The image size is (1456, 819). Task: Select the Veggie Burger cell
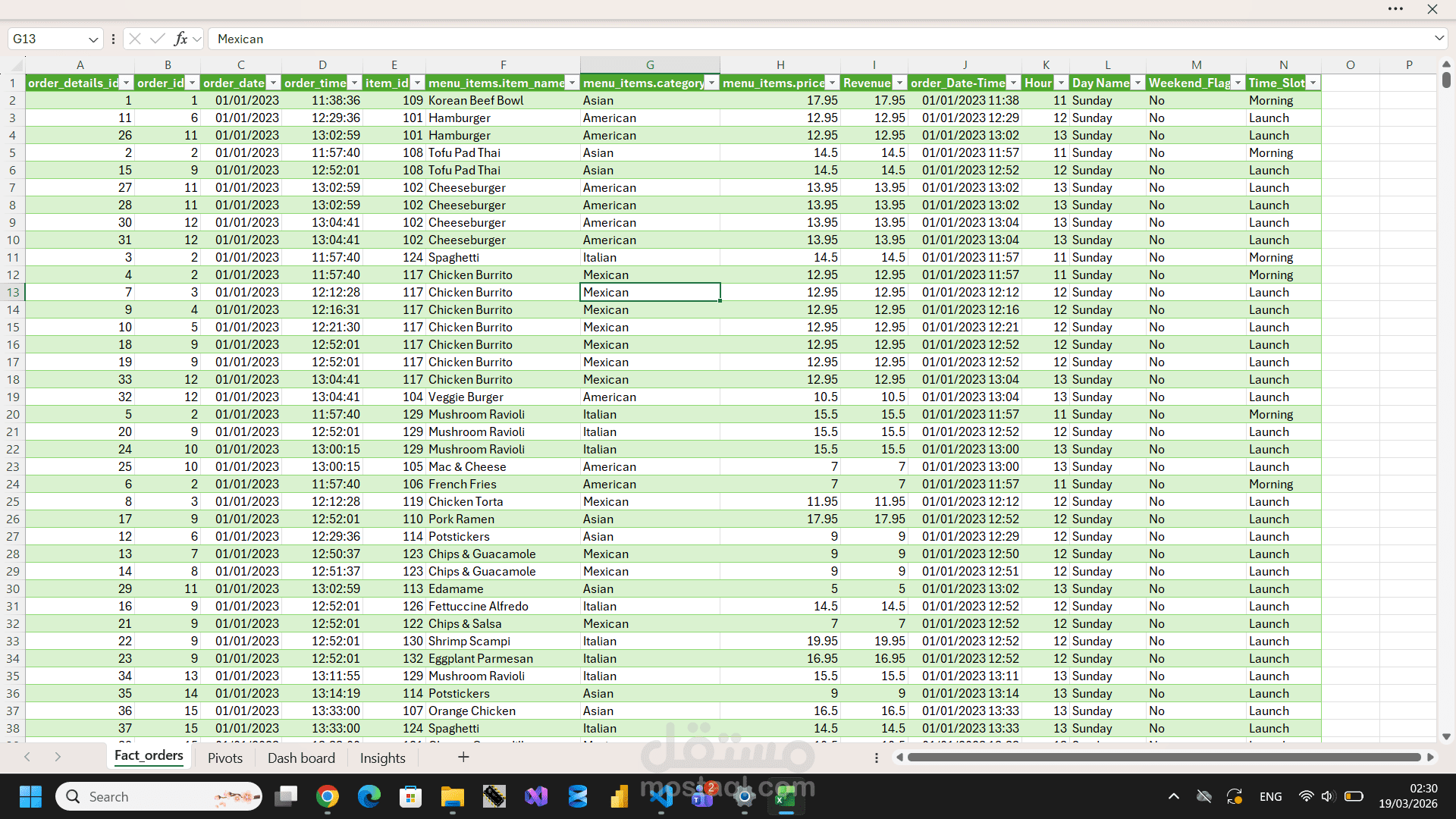(503, 397)
